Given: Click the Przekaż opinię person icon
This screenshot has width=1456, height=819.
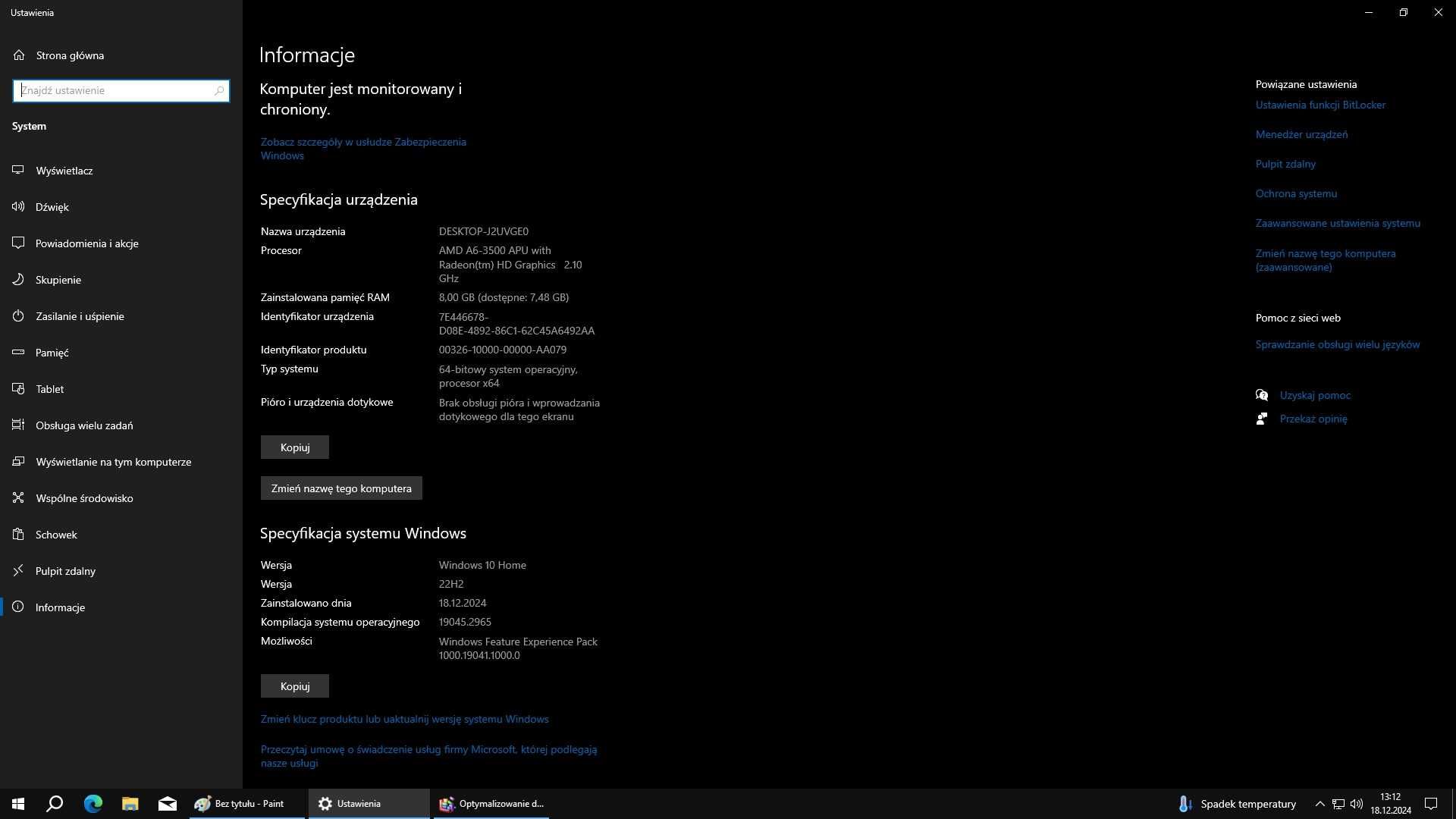Looking at the screenshot, I should pyautogui.click(x=1262, y=419).
